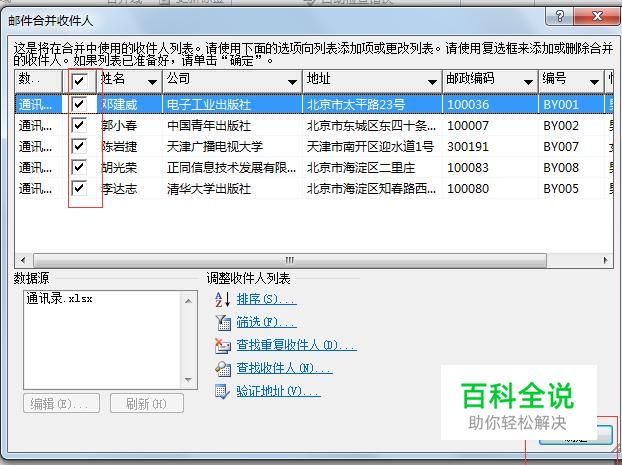The image size is (622, 465).
Task: Uncheck the recipient 胡光荣
Action: coord(79,167)
